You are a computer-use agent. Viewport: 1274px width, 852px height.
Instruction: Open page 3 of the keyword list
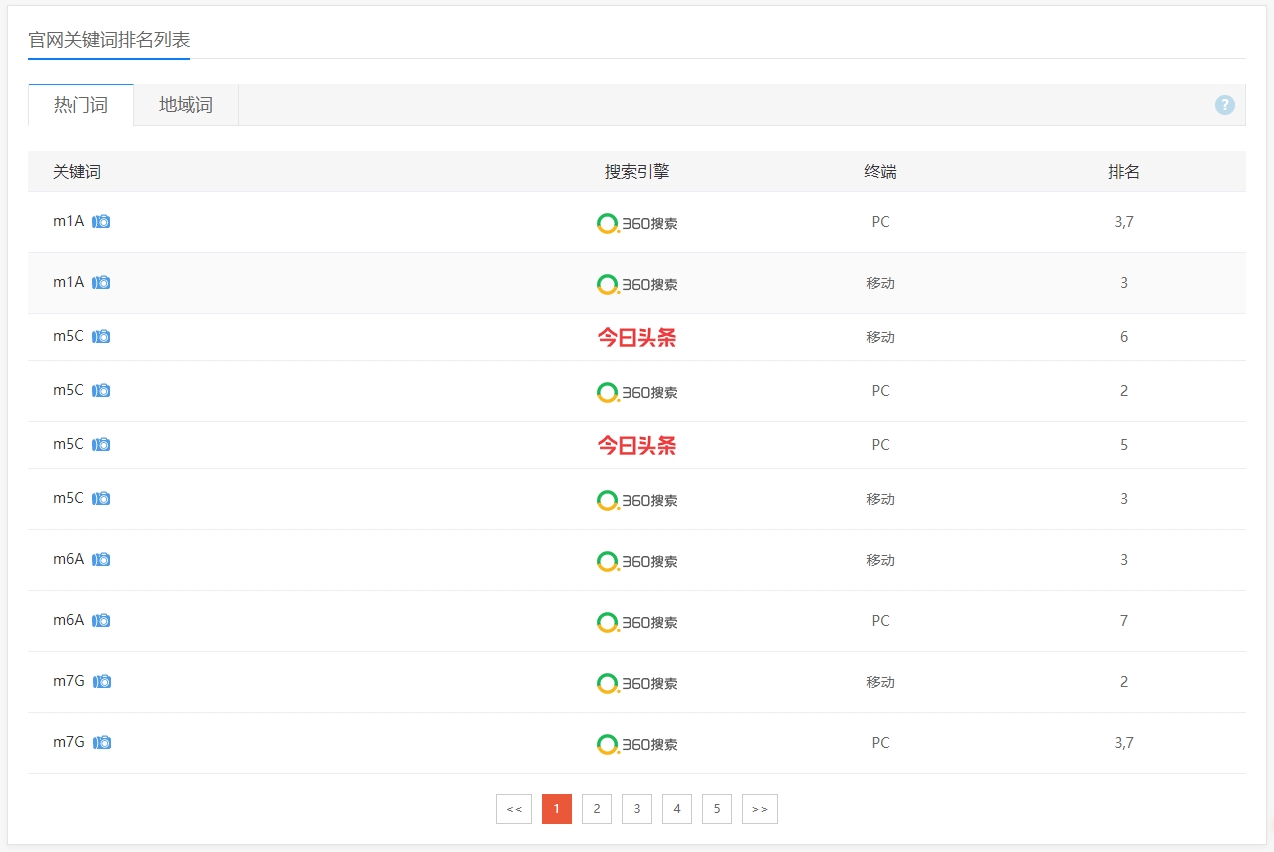637,809
